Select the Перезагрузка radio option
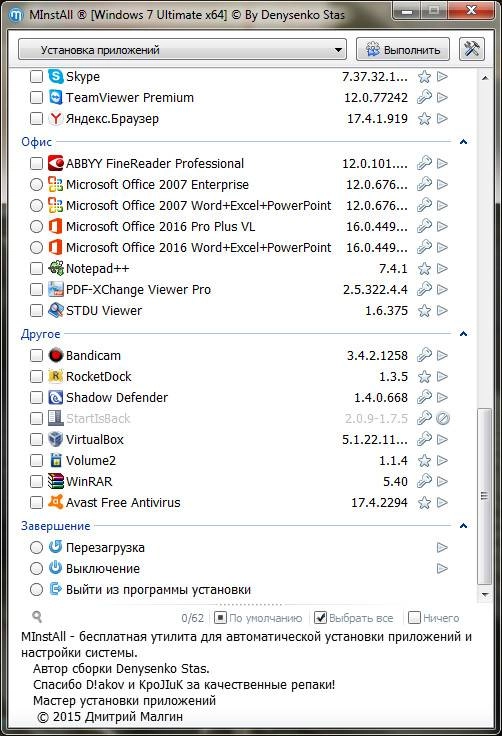This screenshot has height=736, width=502. coord(36,547)
